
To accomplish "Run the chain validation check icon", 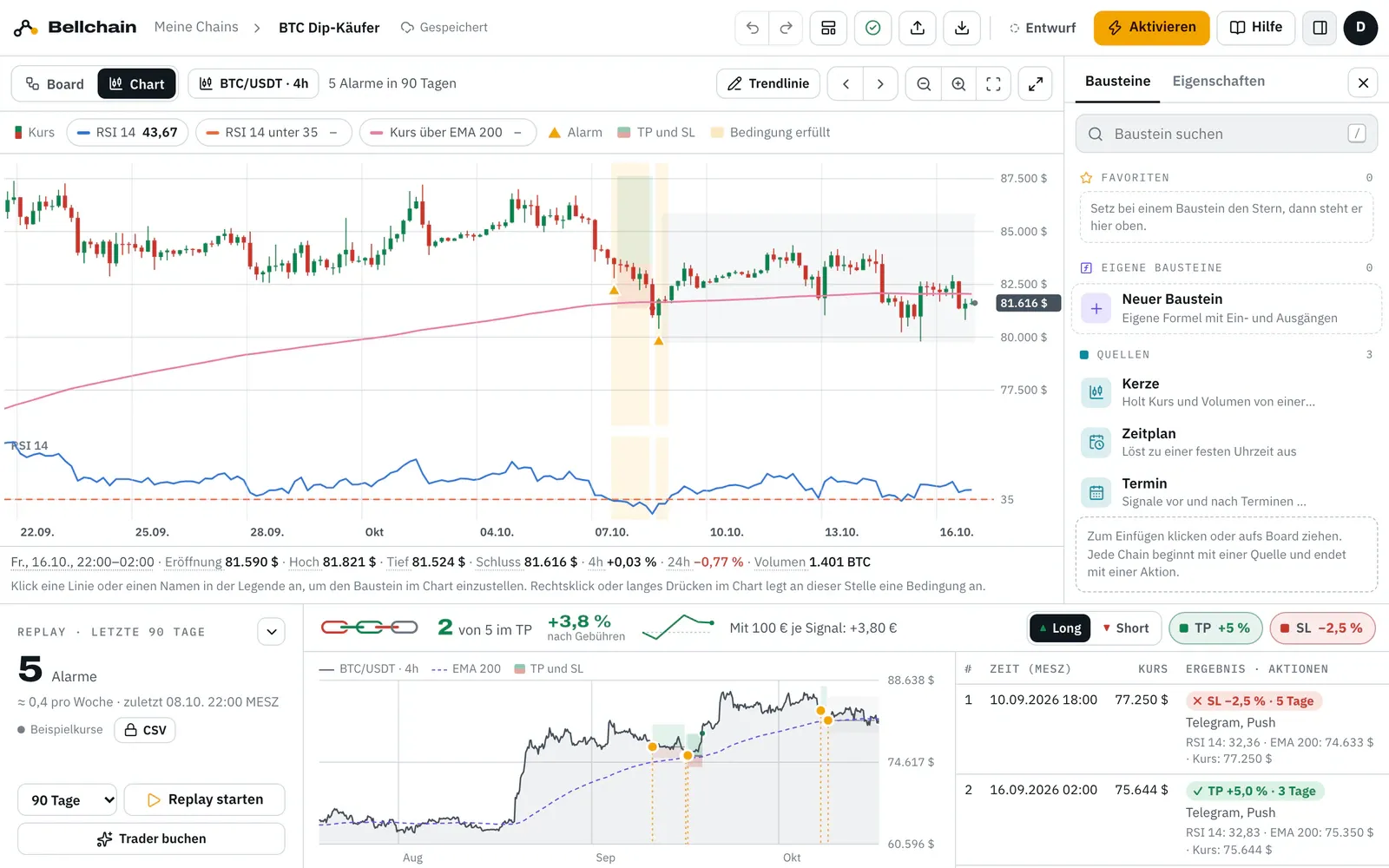I will (x=873, y=28).
